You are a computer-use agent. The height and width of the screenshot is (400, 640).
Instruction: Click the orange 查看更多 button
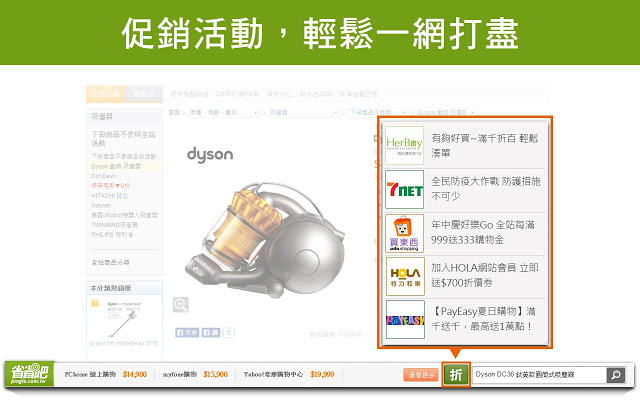[x=421, y=375]
